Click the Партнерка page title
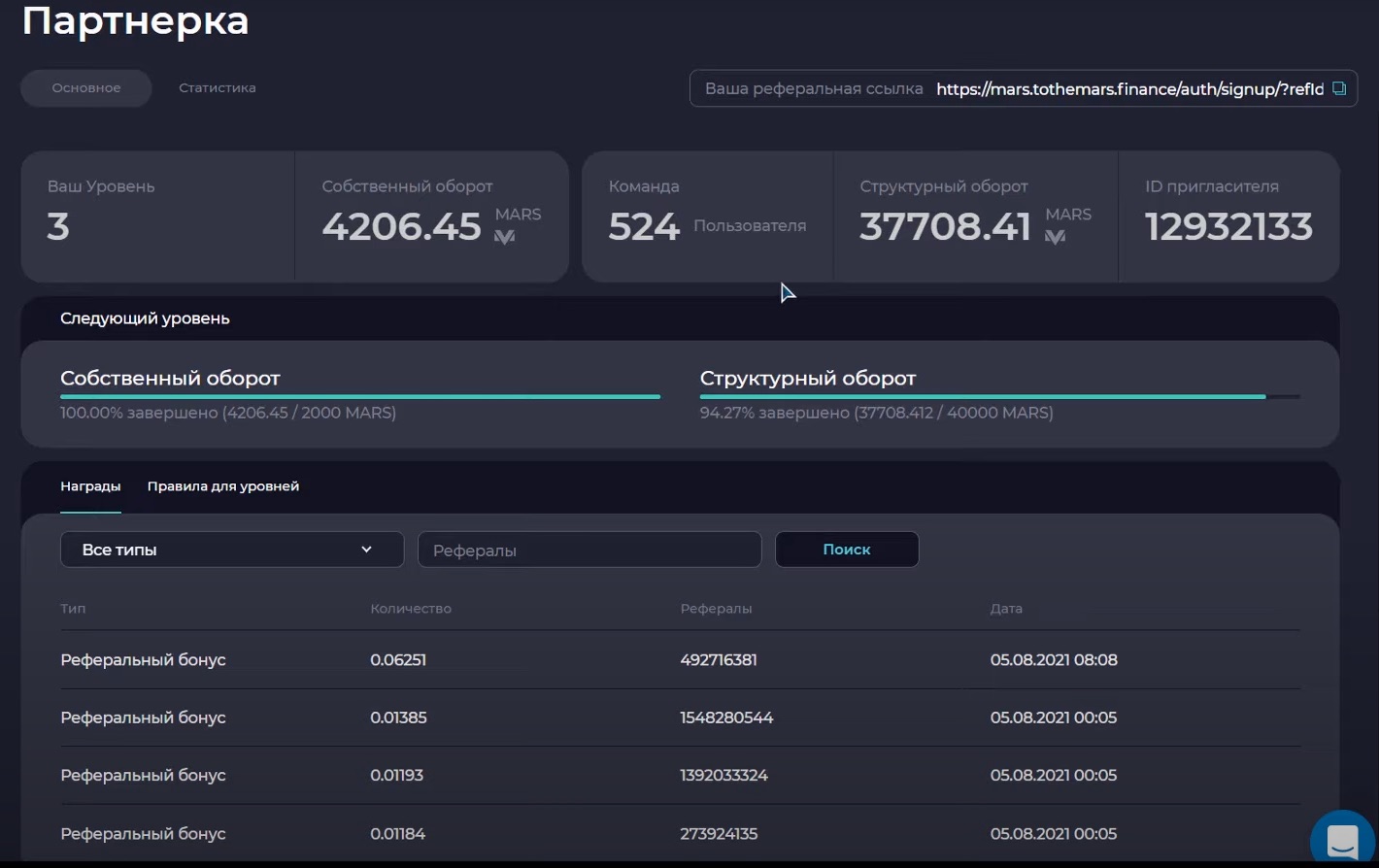 pyautogui.click(x=135, y=19)
